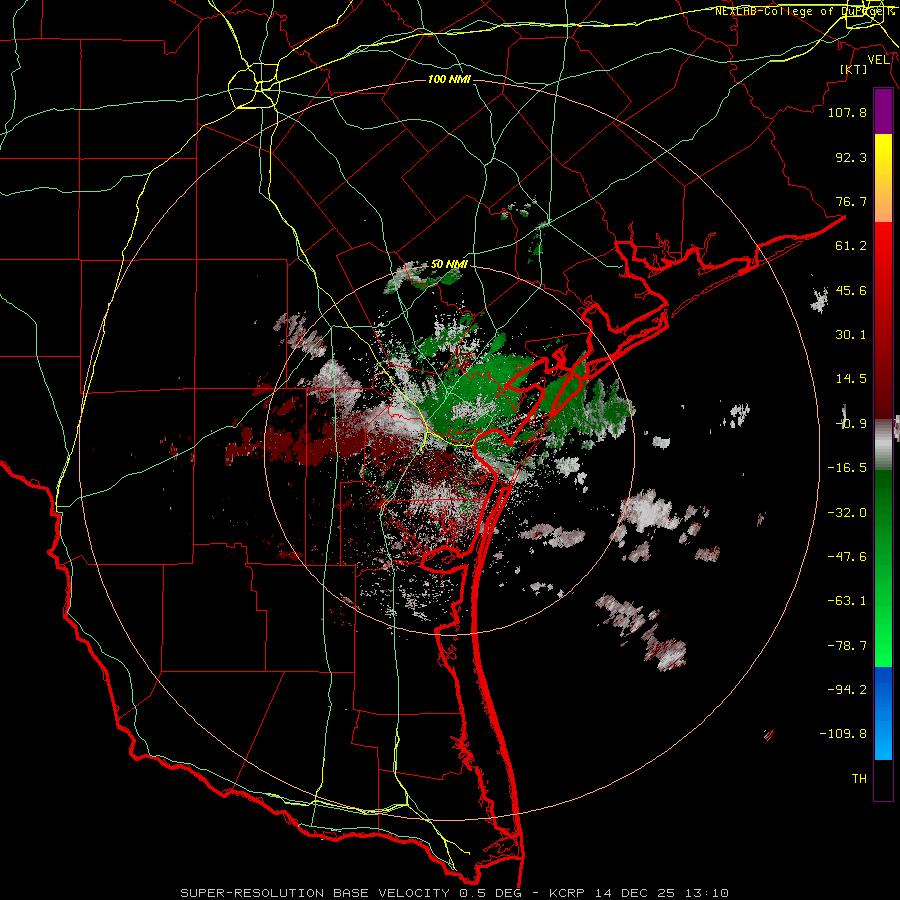This screenshot has width=900, height=900.
Task: Click the yellow-to-orange segment of the color bar
Action: (883, 178)
